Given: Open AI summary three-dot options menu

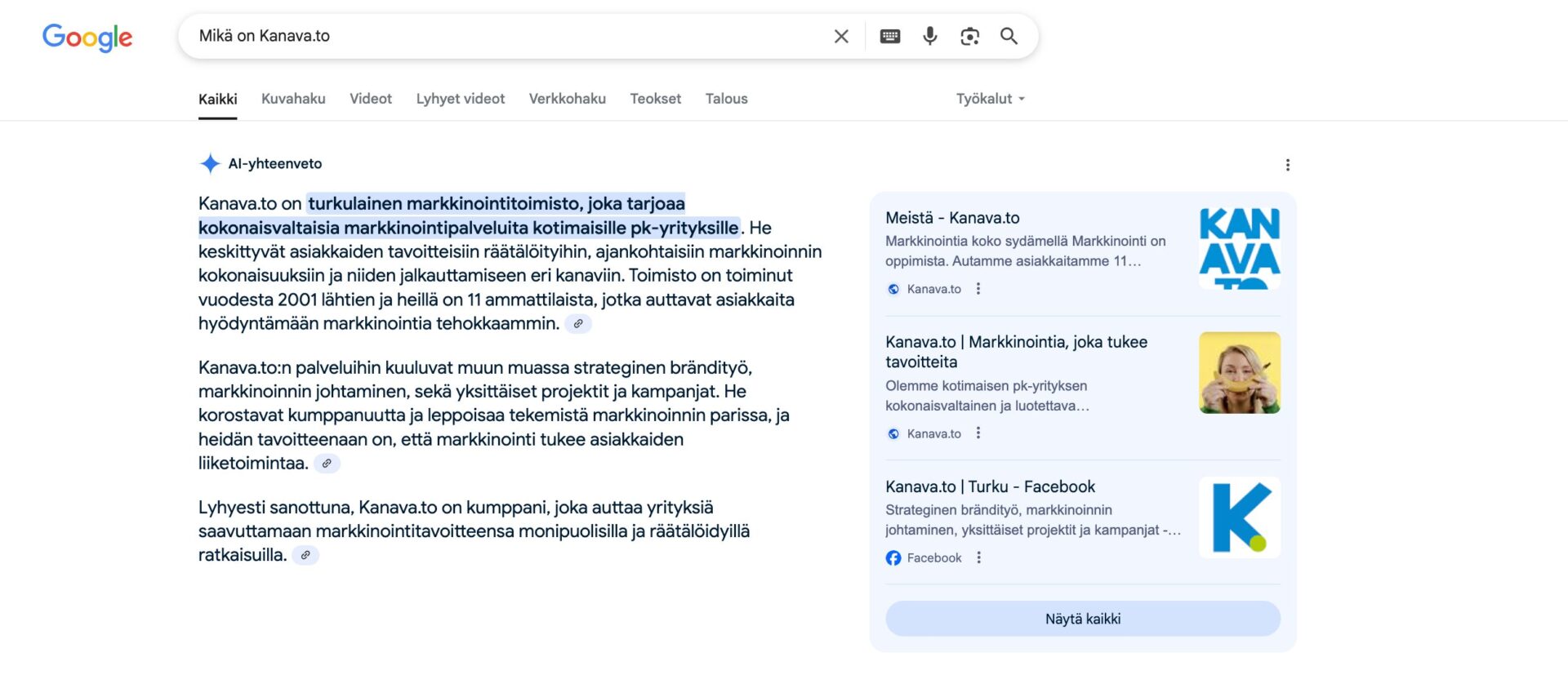Looking at the screenshot, I should pos(1288,165).
